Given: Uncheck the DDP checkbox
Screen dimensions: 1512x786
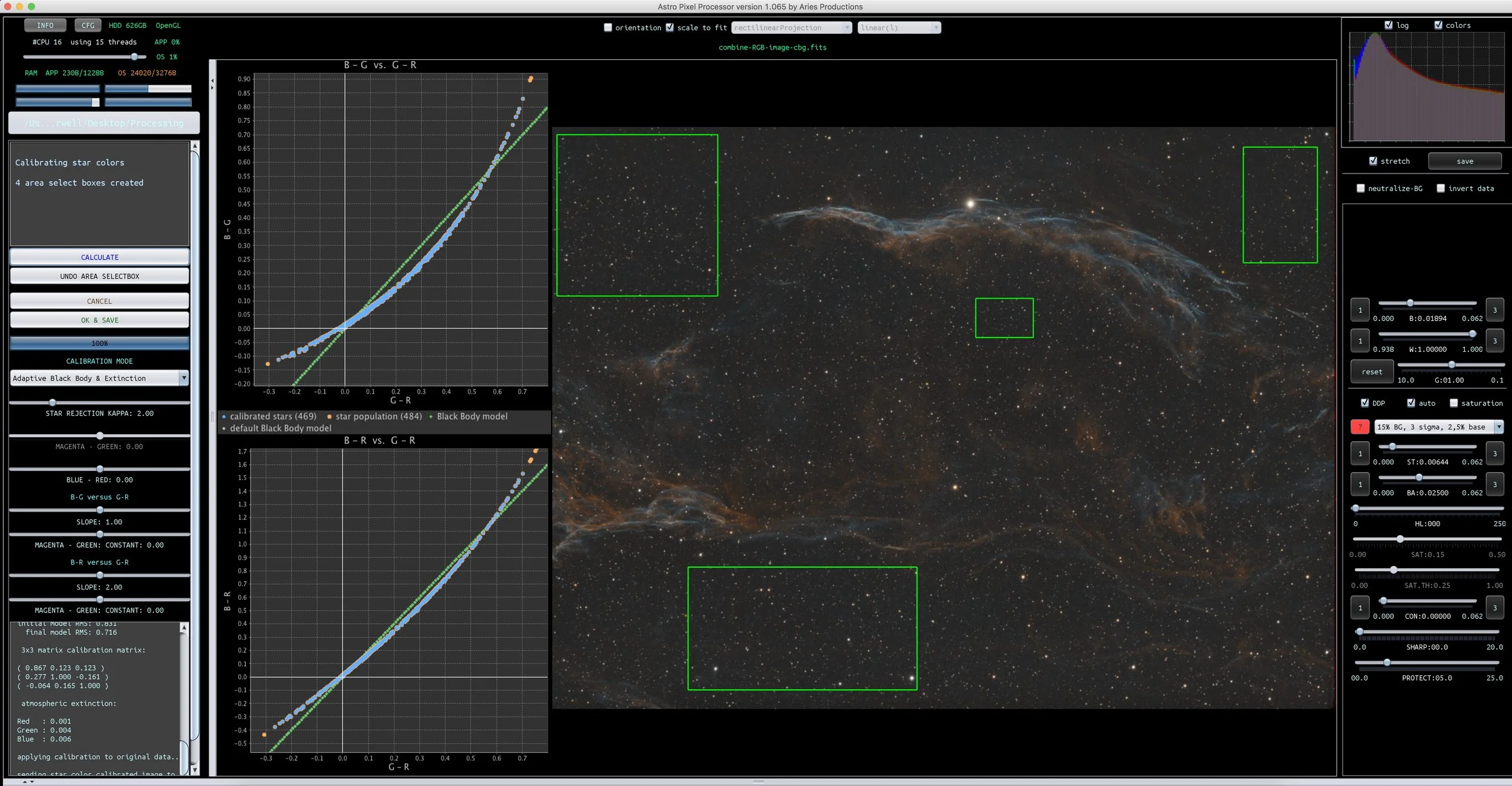Looking at the screenshot, I should [x=1364, y=403].
